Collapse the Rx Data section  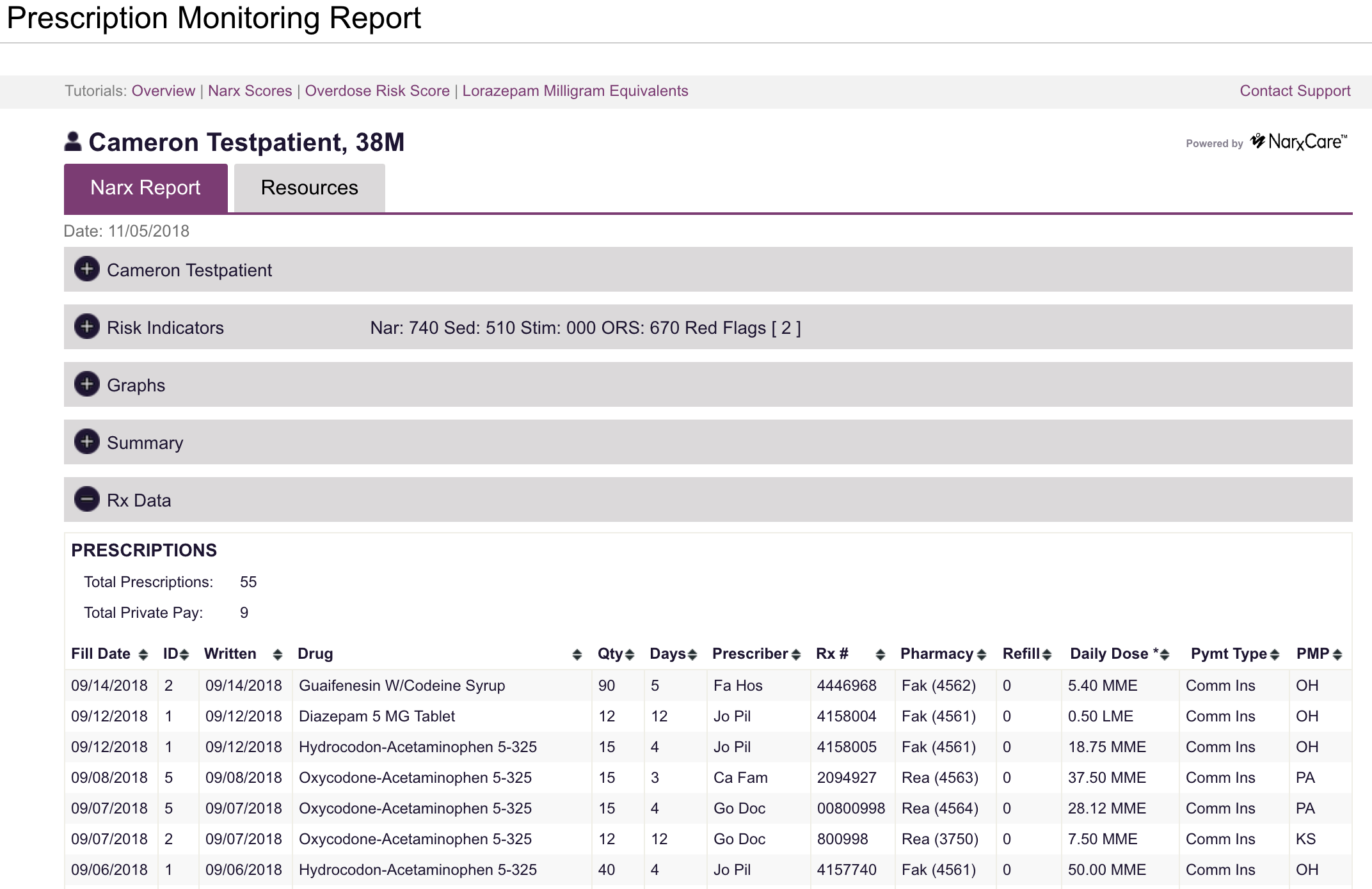coord(87,500)
